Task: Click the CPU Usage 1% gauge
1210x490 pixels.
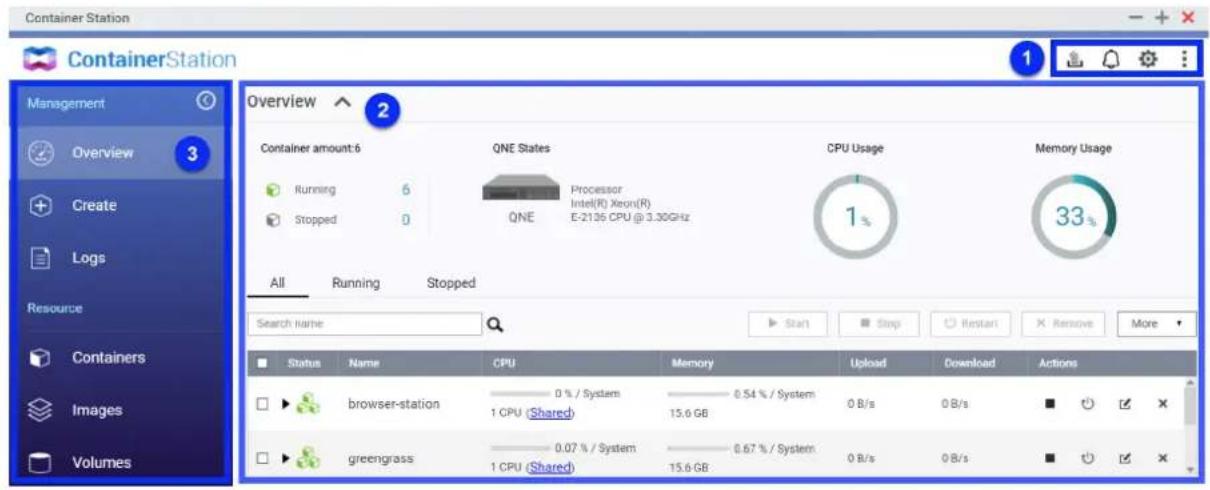Action: coord(854,219)
